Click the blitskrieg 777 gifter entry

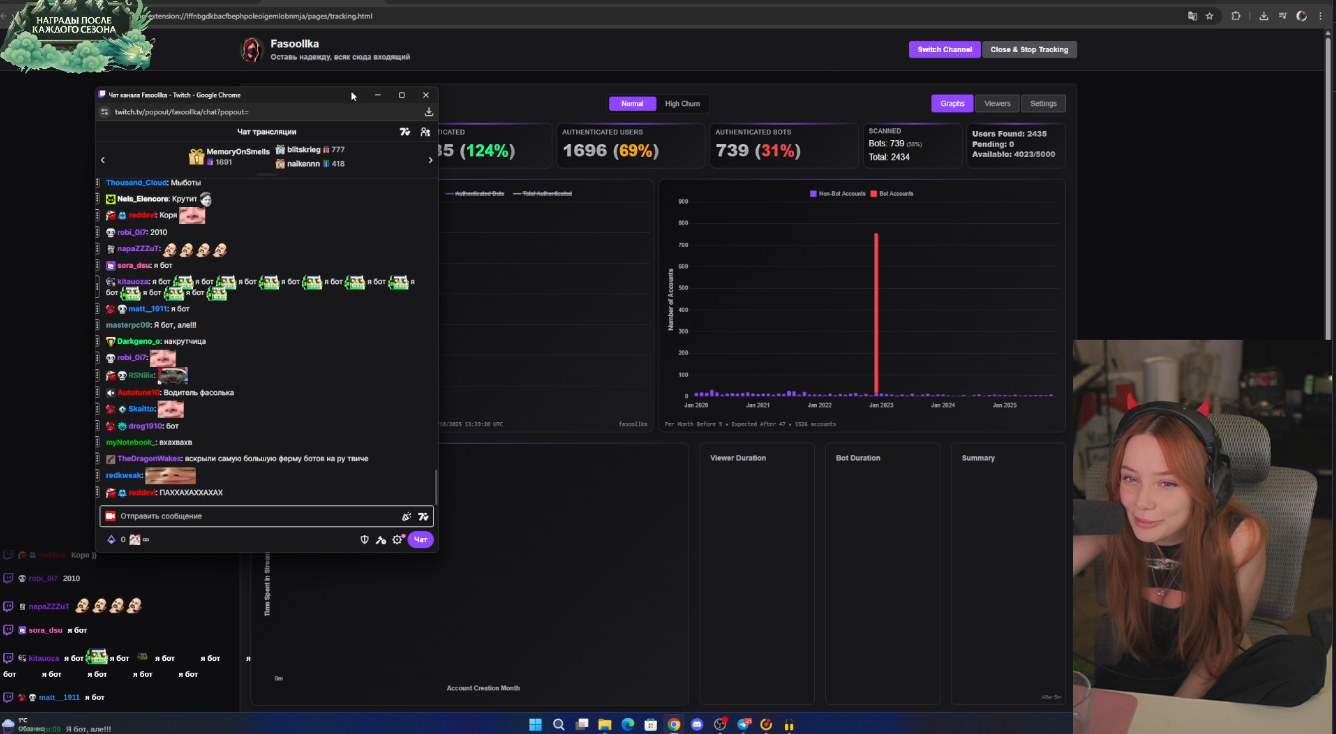coord(310,150)
